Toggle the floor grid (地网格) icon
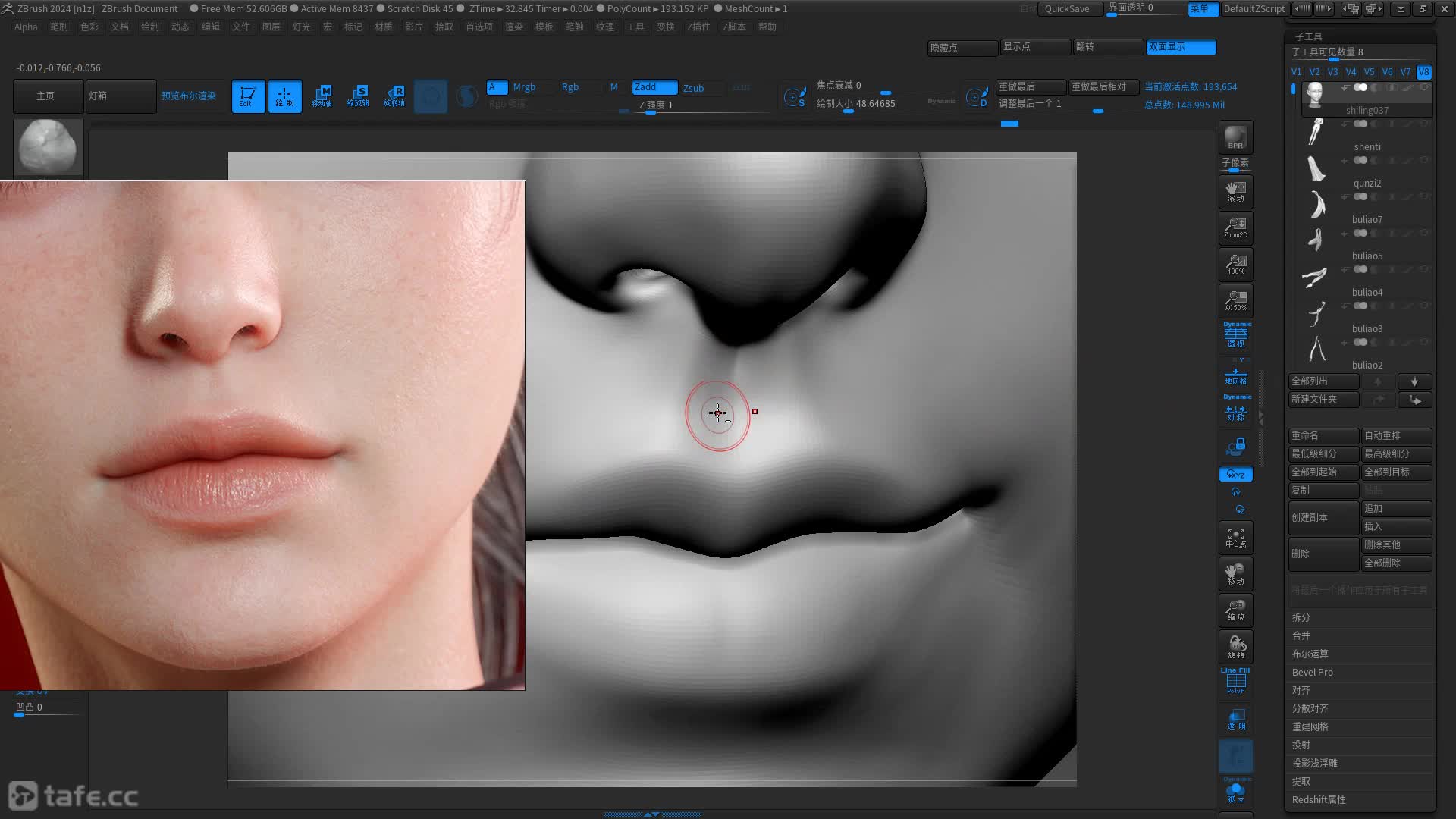Viewport: 1456px width, 819px height. pyautogui.click(x=1235, y=375)
